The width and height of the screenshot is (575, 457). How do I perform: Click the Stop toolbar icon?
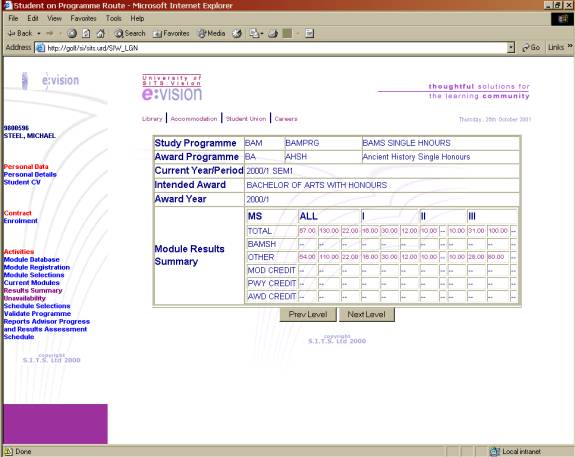[x=72, y=33]
